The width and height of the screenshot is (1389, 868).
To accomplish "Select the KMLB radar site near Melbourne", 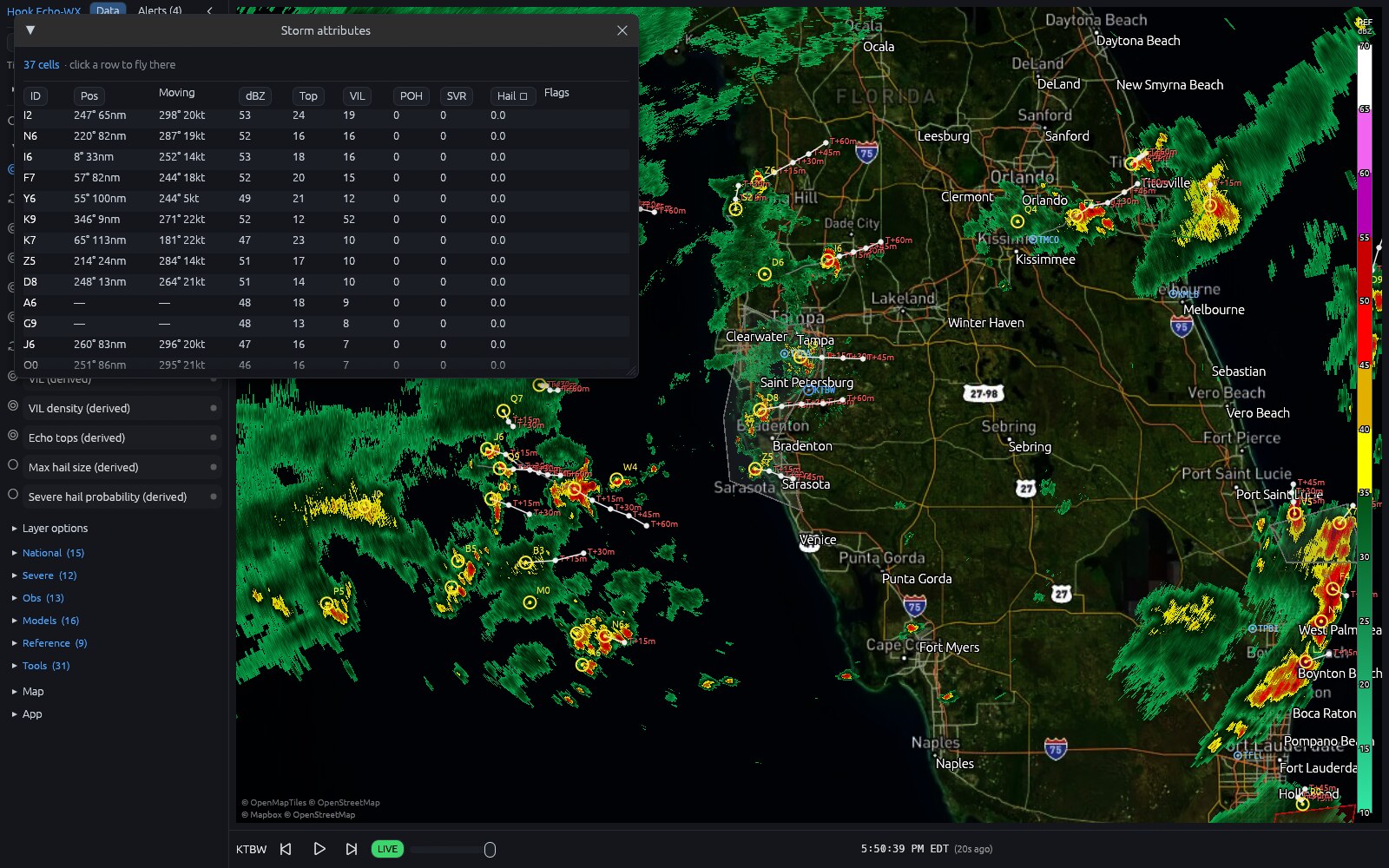I will [1175, 293].
